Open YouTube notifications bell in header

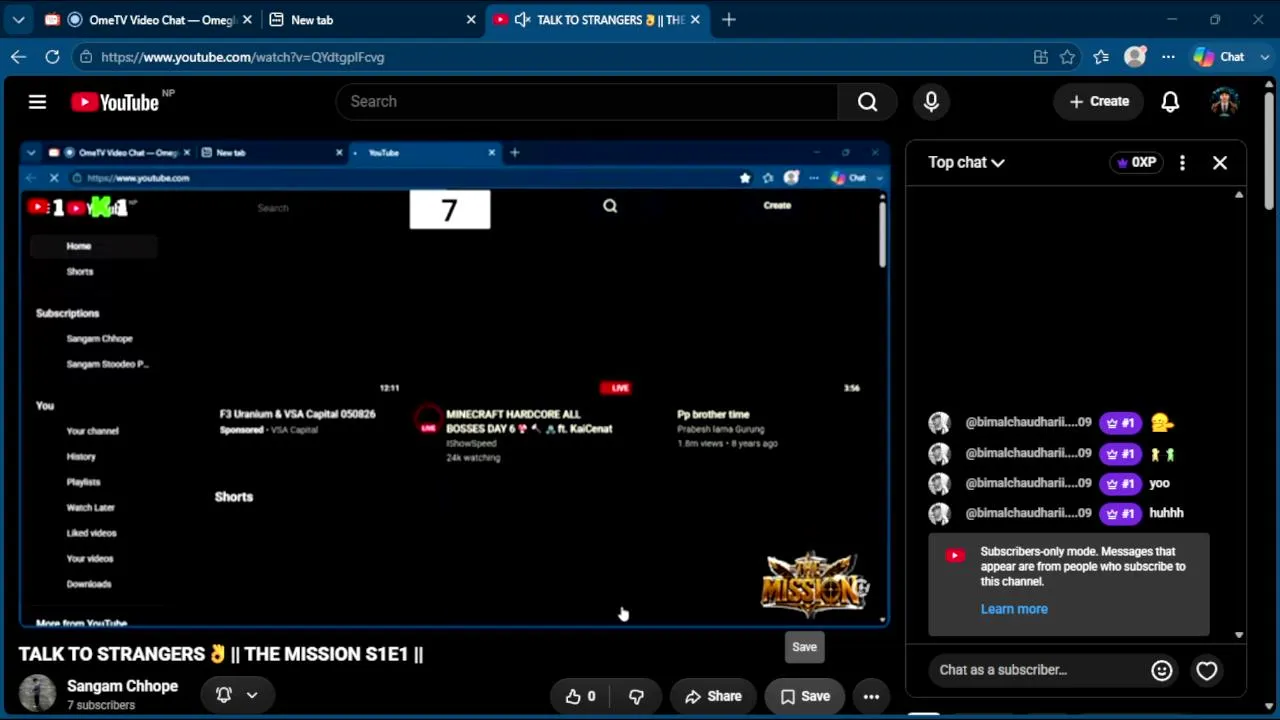[1170, 101]
